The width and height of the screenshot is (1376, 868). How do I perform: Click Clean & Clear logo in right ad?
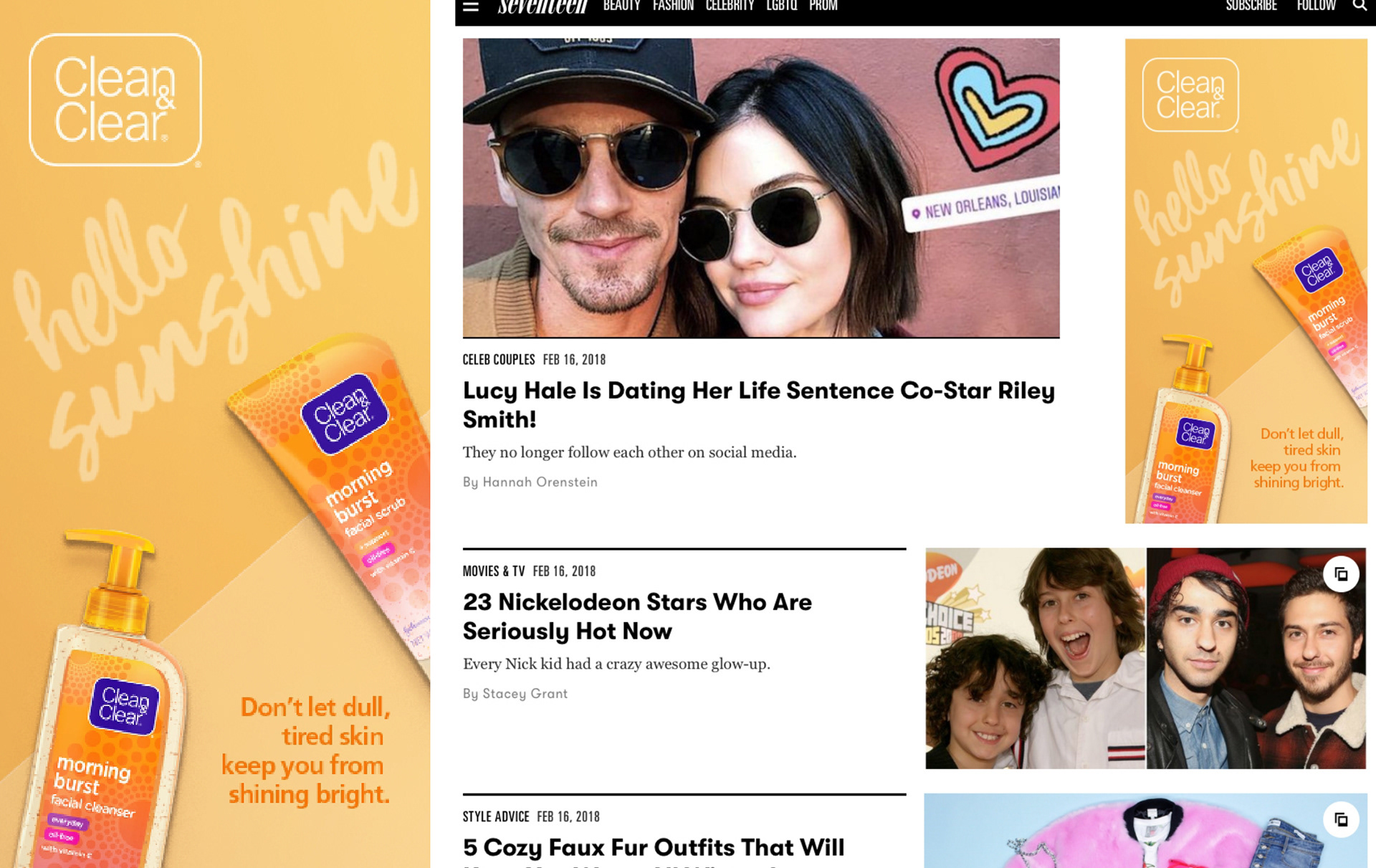click(x=1190, y=95)
